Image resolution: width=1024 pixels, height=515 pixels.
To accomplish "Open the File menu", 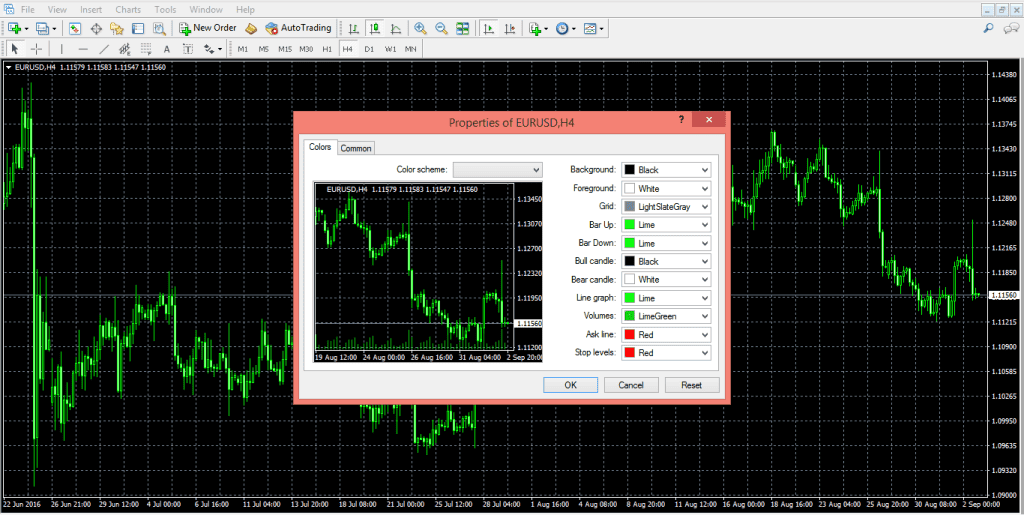I will tap(28, 10).
